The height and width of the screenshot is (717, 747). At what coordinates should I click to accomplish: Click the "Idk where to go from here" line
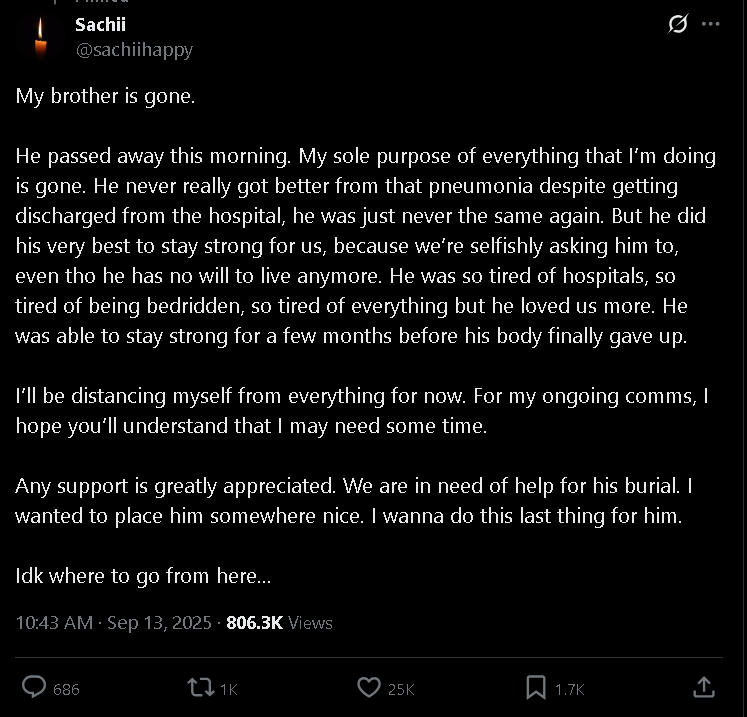(143, 576)
